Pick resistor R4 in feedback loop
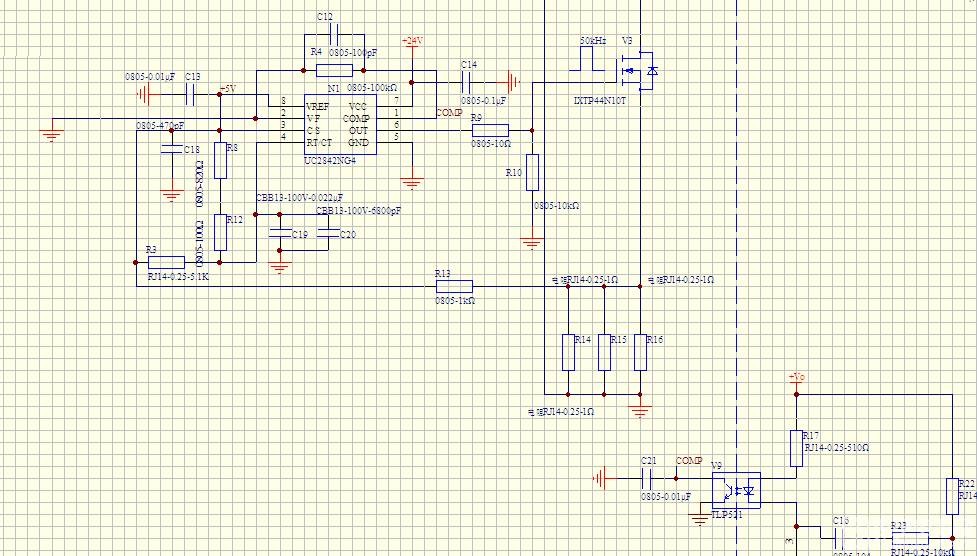 pyautogui.click(x=334, y=70)
